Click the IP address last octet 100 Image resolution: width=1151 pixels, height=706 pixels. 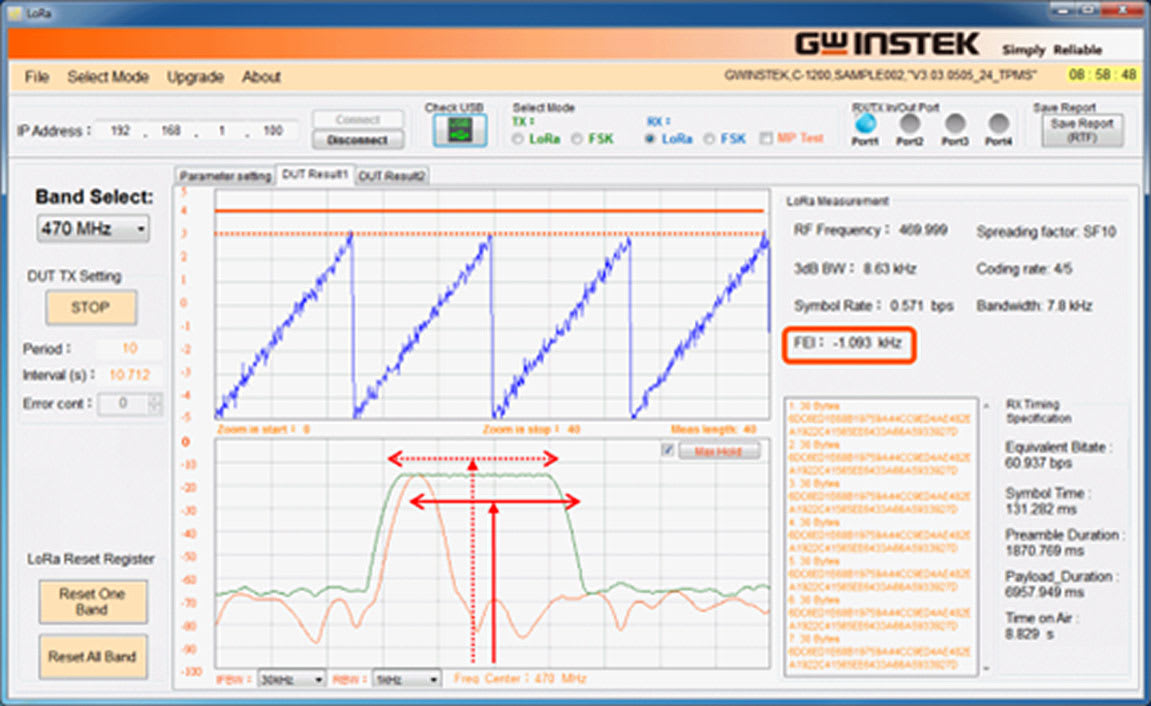pos(273,131)
